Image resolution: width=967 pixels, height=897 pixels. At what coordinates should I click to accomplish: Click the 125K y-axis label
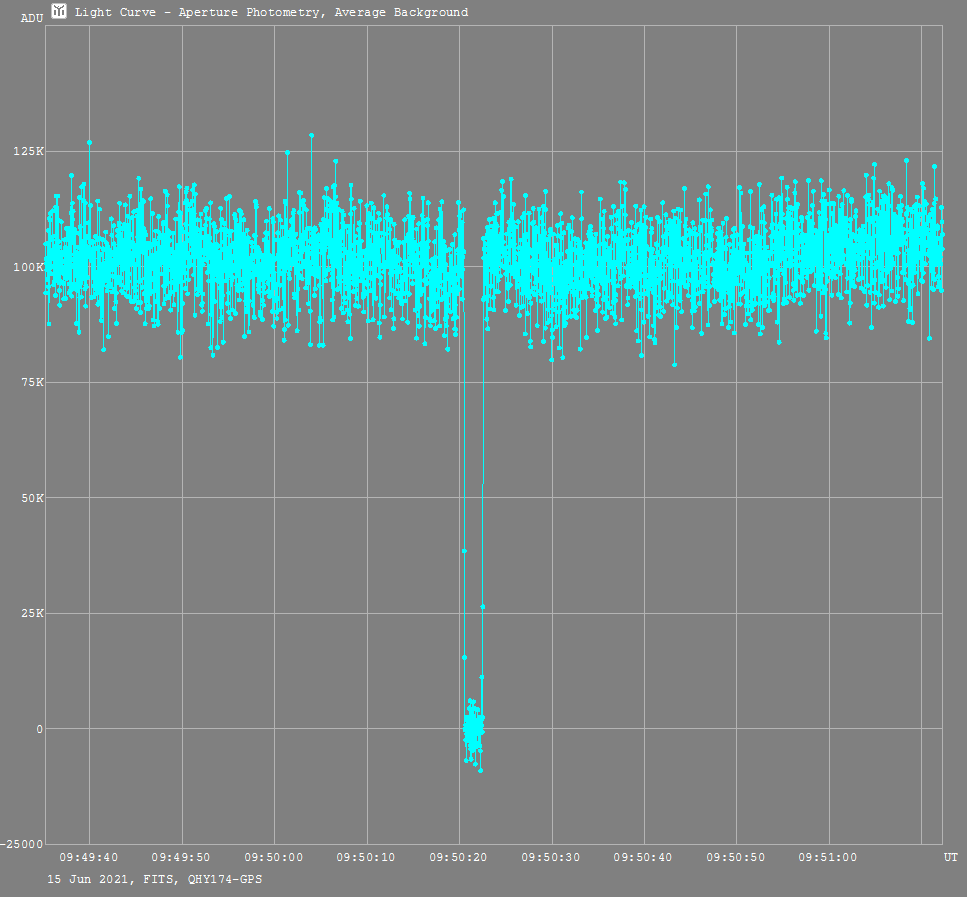29,151
